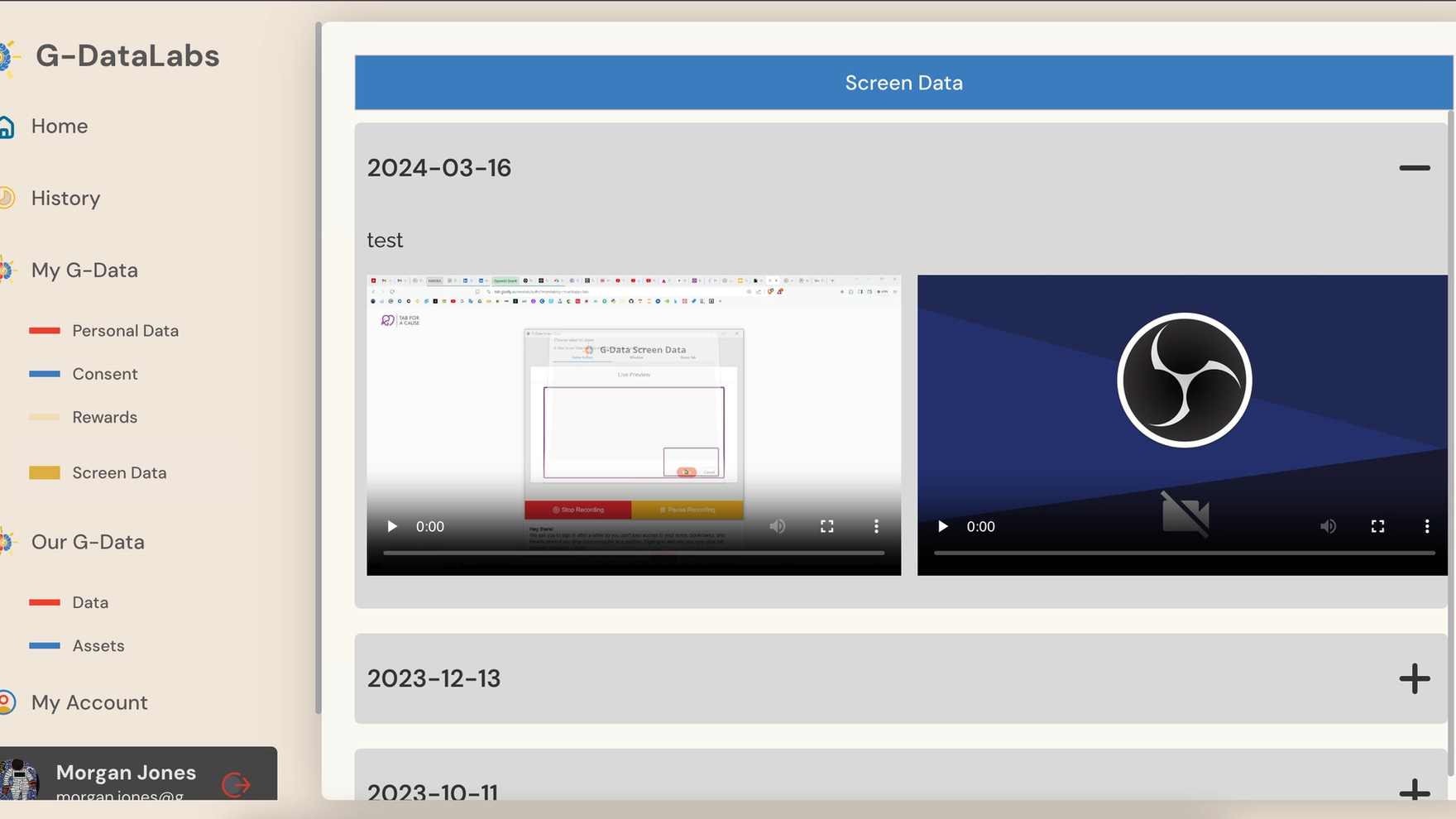Click the My Account person icon
The image size is (1456, 819).
click(x=7, y=702)
